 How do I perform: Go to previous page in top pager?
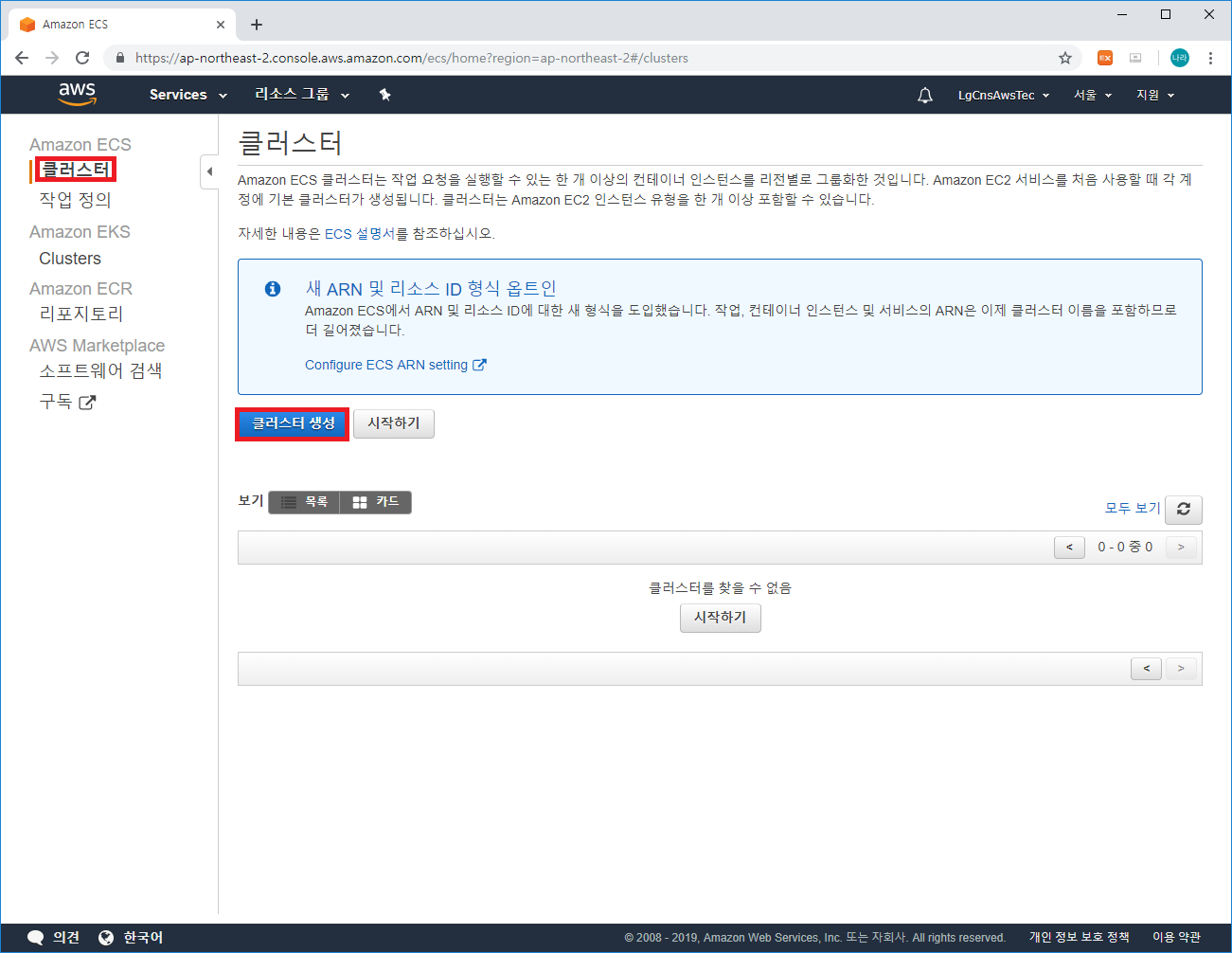[1070, 548]
